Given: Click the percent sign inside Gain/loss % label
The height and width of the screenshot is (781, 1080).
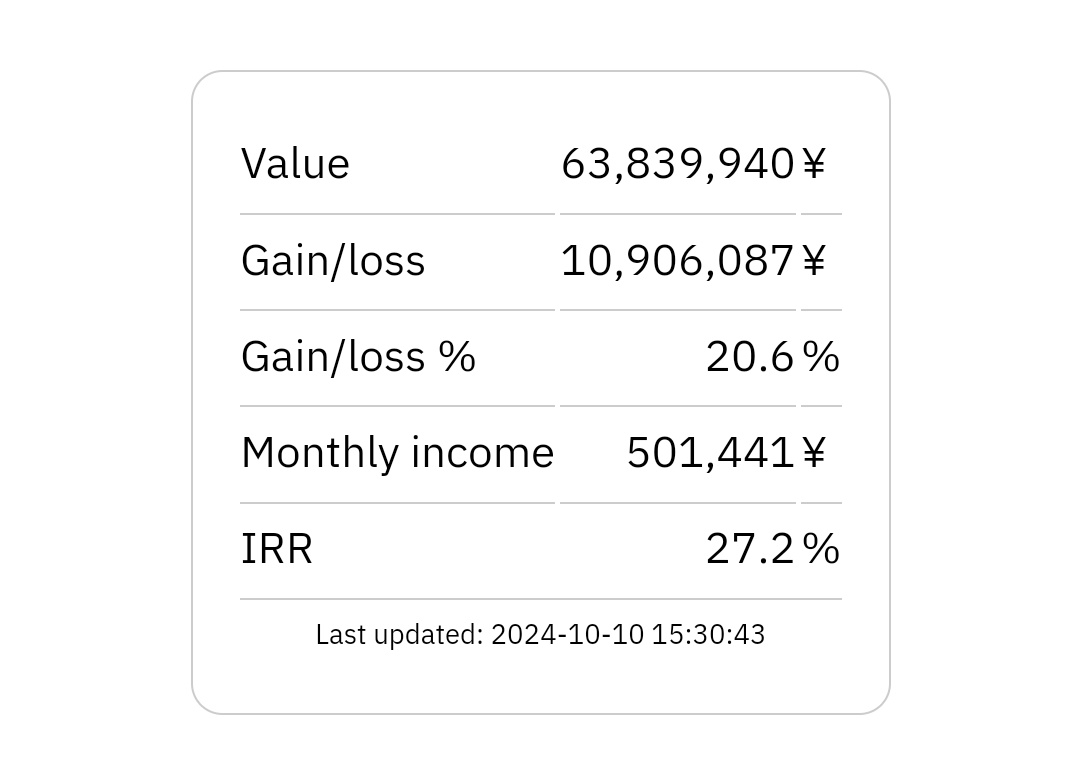Looking at the screenshot, I should (457, 357).
